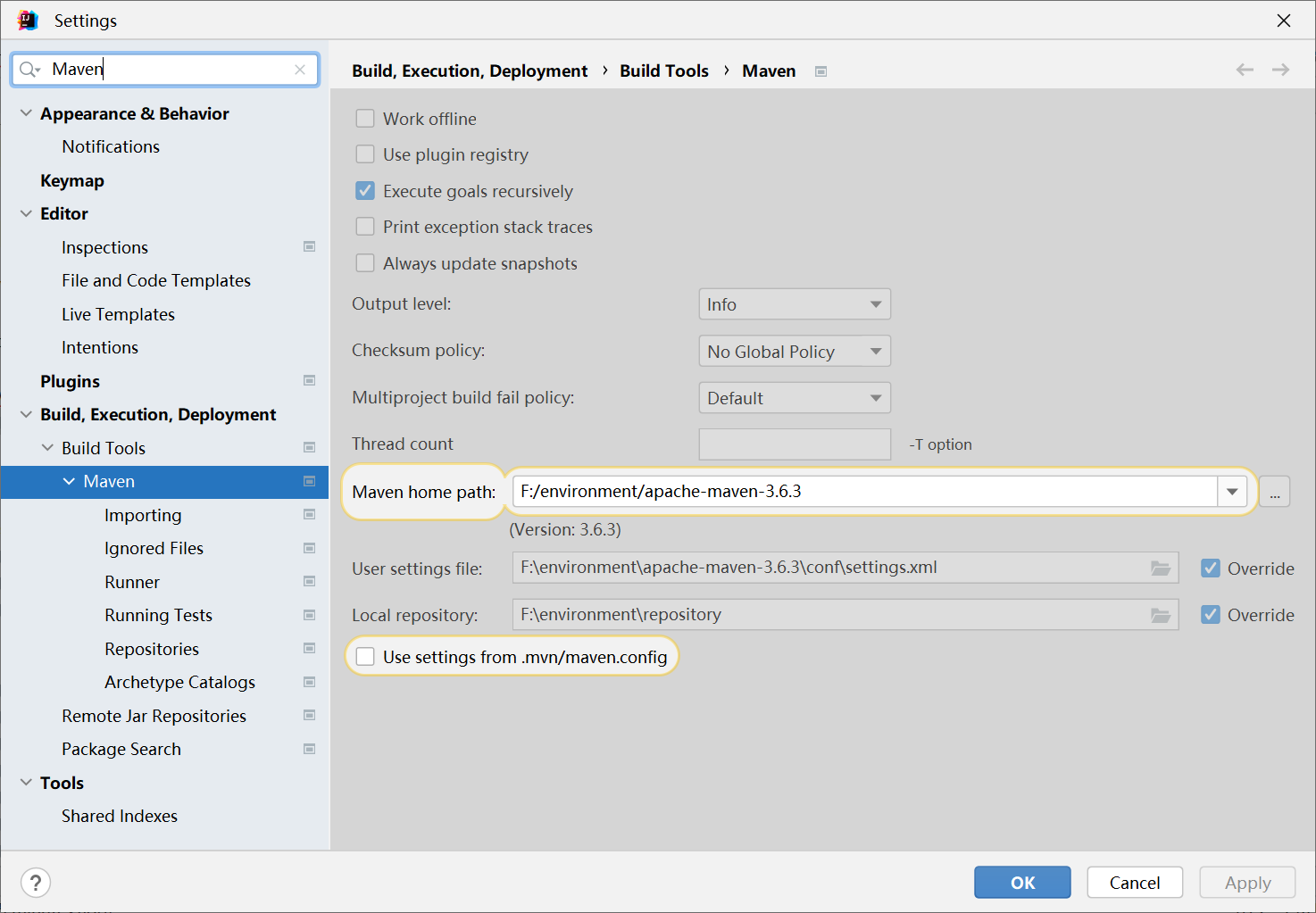Click project-level icon on Package Search row
Image resolution: width=1316 pixels, height=913 pixels.
click(310, 750)
